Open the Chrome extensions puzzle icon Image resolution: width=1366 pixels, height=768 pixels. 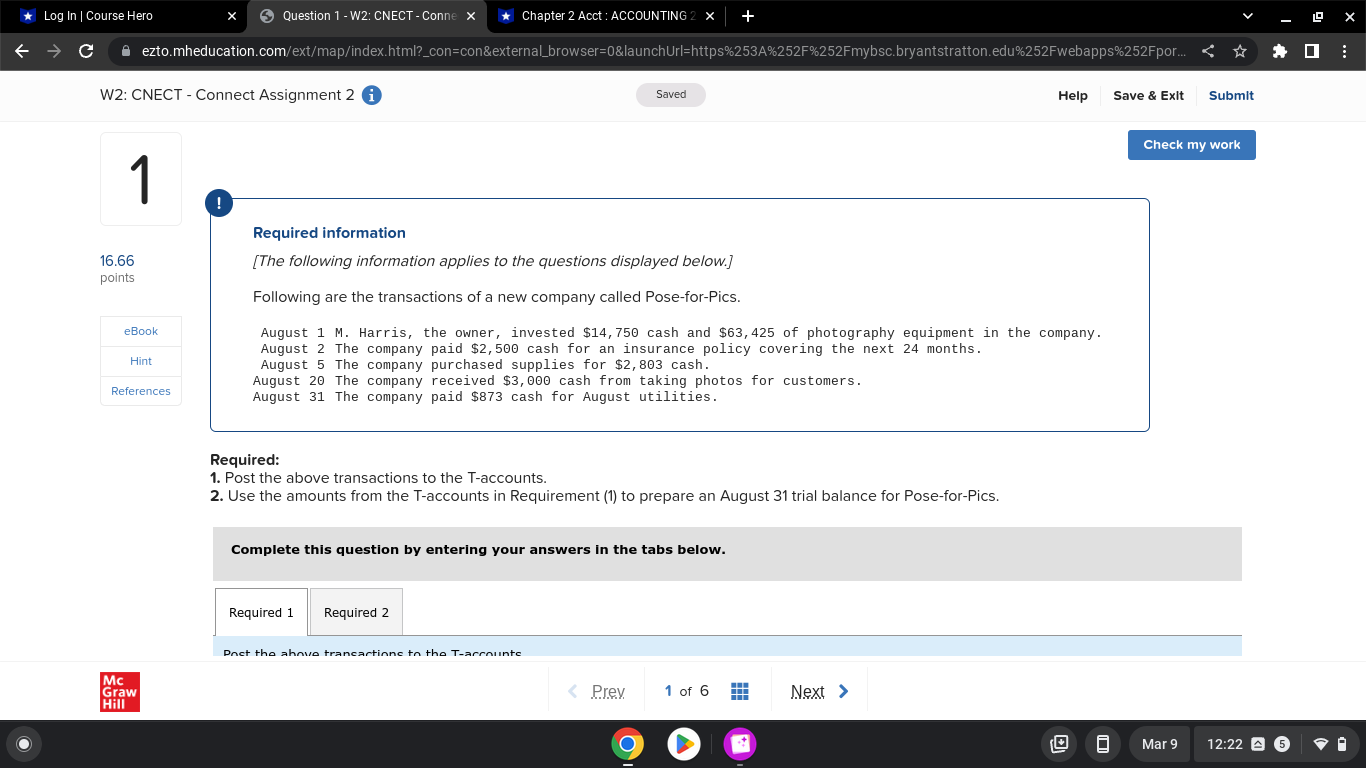coord(1280,51)
